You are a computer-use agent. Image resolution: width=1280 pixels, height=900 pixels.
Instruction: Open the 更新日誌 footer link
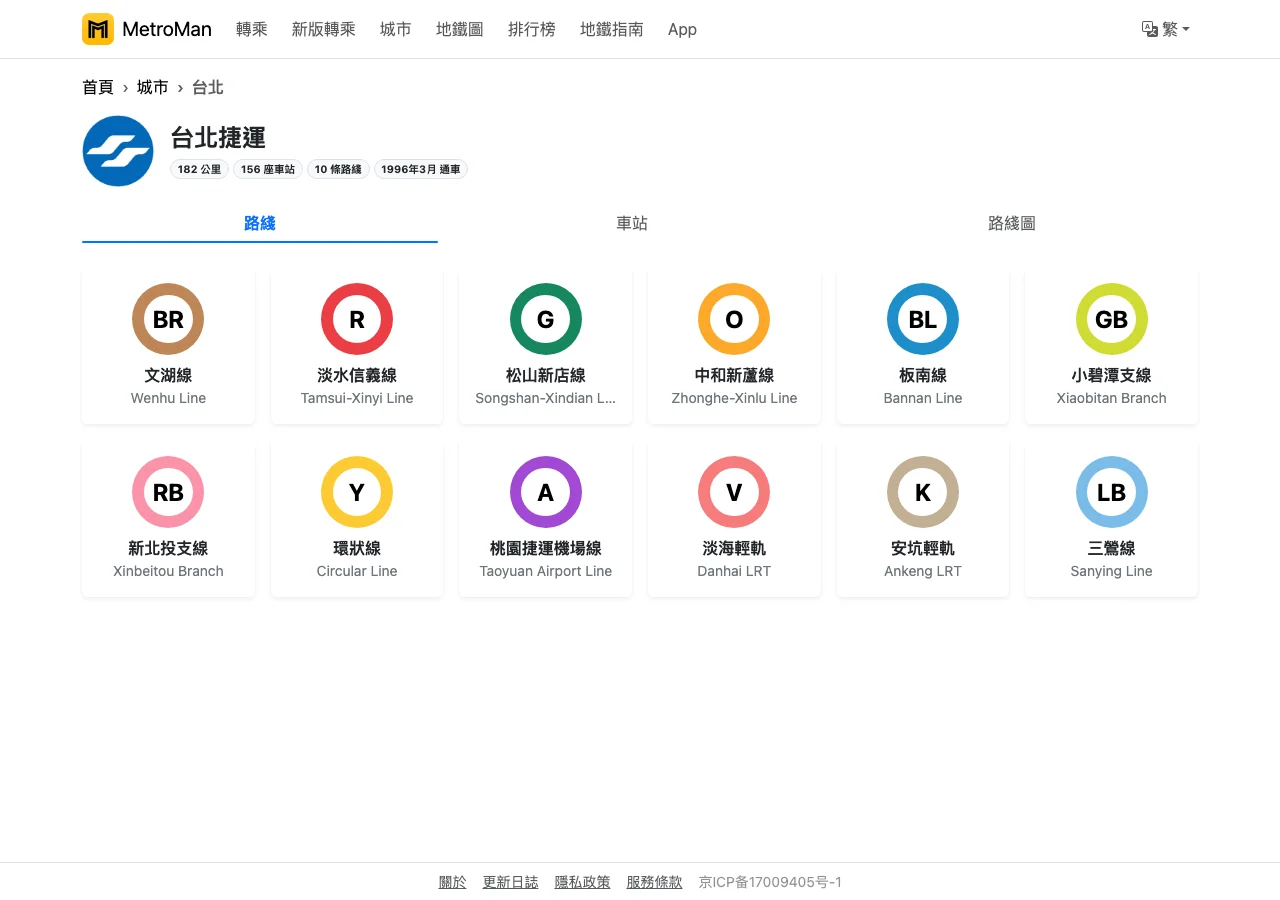click(x=511, y=882)
